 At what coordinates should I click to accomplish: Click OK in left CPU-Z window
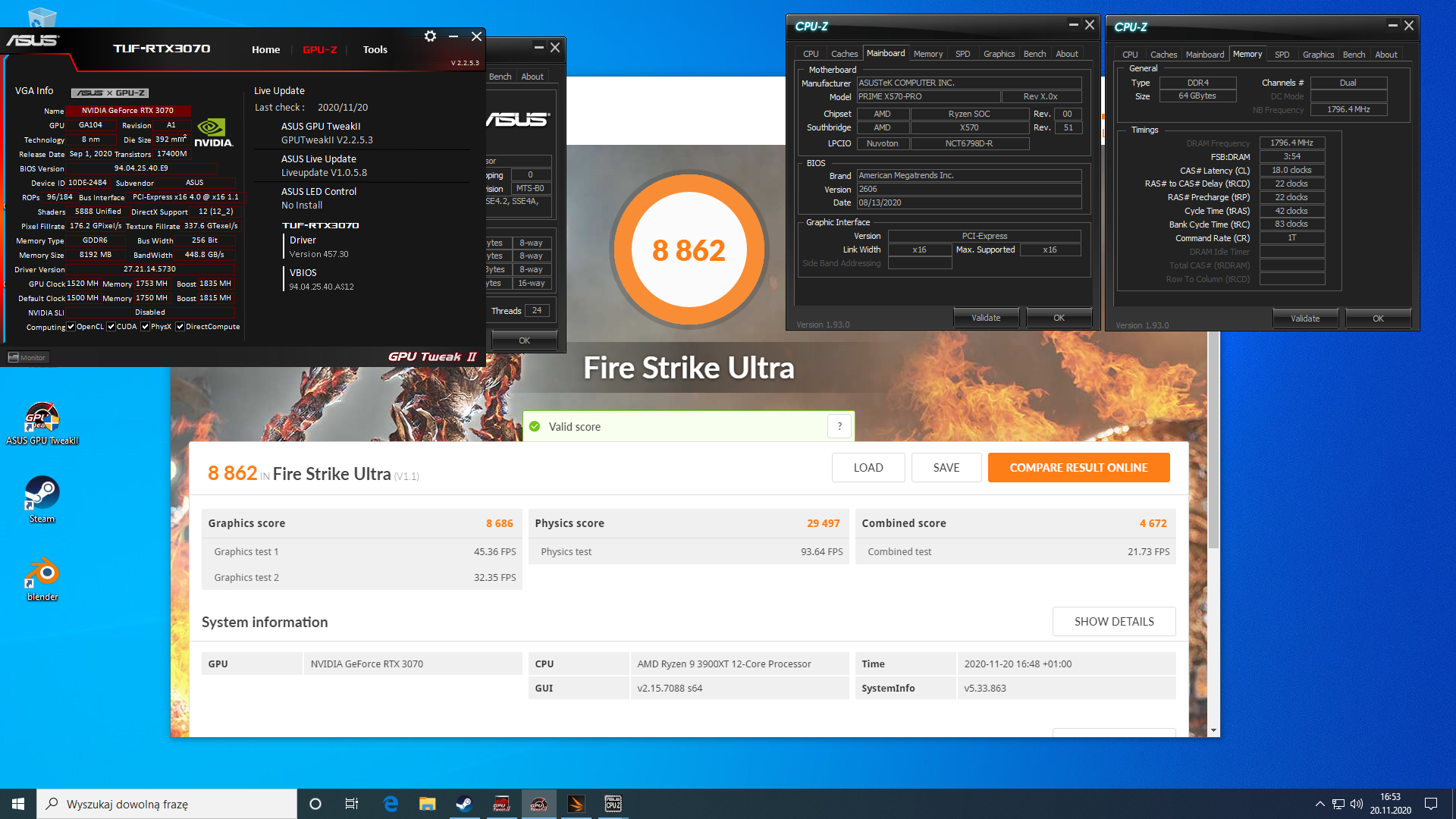click(x=1059, y=318)
